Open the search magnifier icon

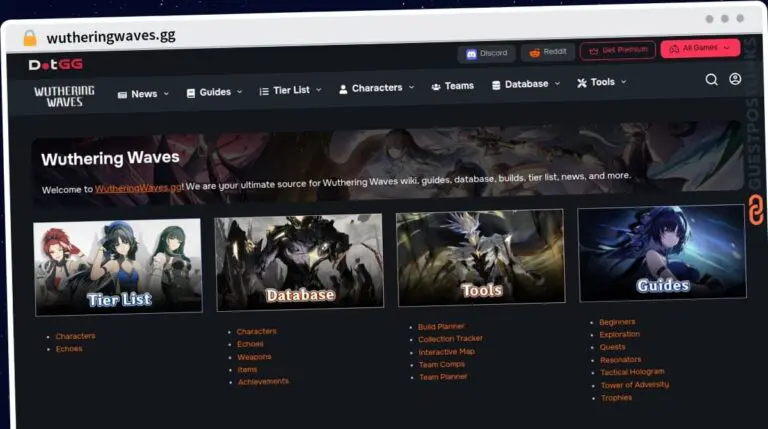pos(712,79)
